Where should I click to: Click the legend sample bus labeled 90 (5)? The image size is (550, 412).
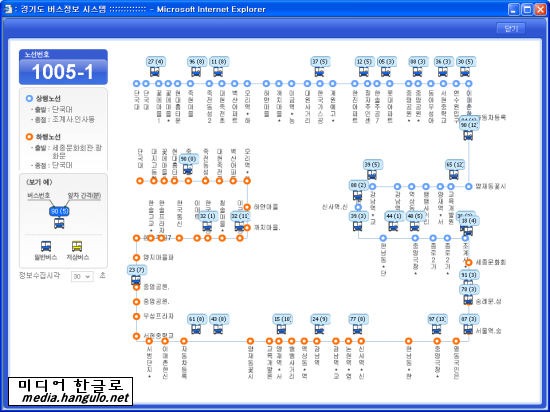click(59, 223)
